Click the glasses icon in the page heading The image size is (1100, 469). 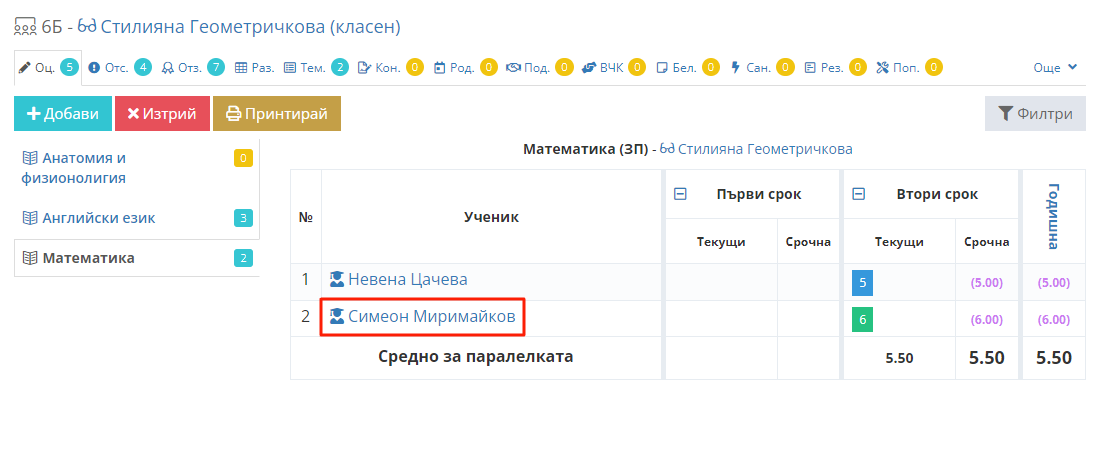point(87,27)
